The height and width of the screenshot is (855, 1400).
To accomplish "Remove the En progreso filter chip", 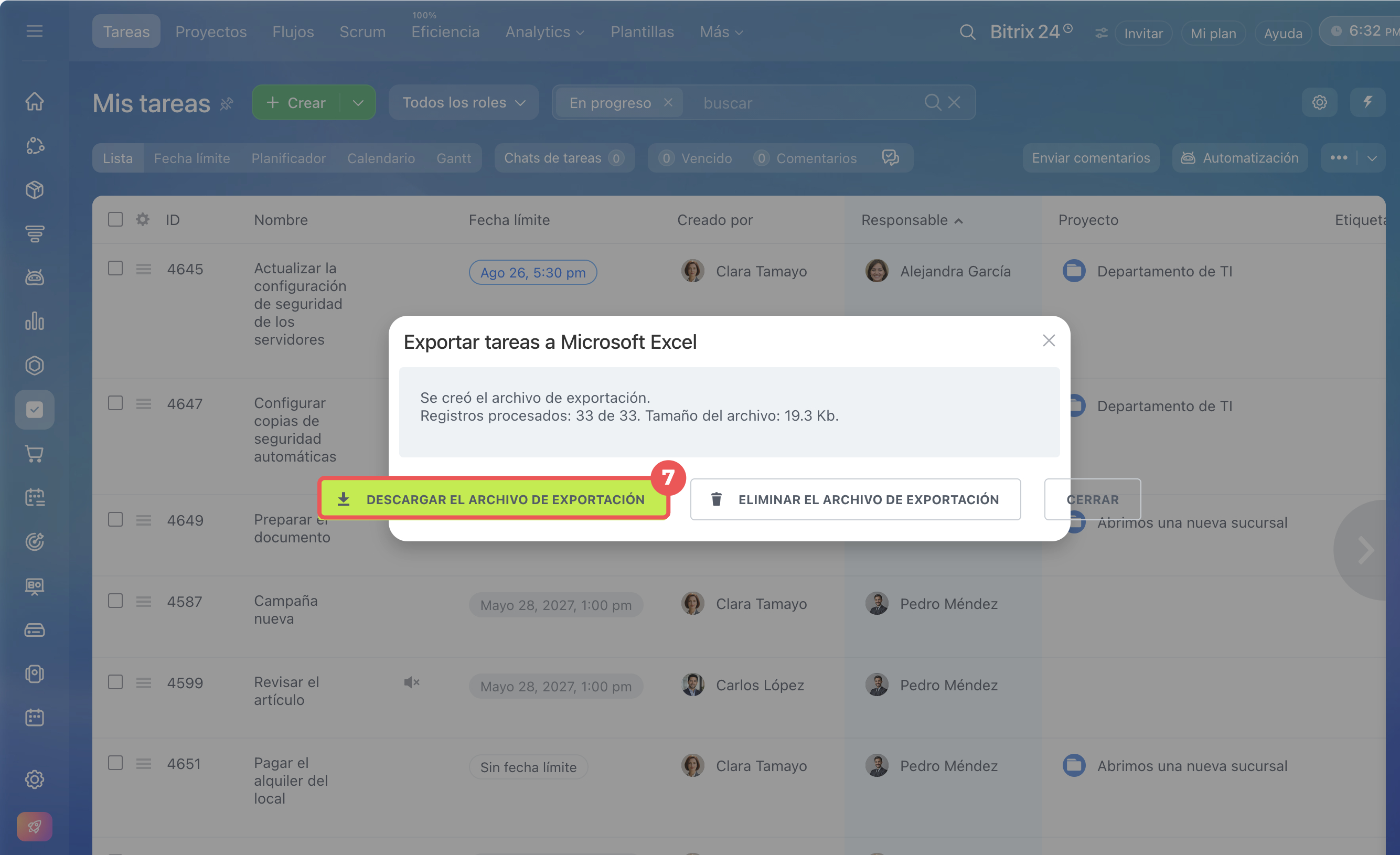I will click(x=668, y=102).
